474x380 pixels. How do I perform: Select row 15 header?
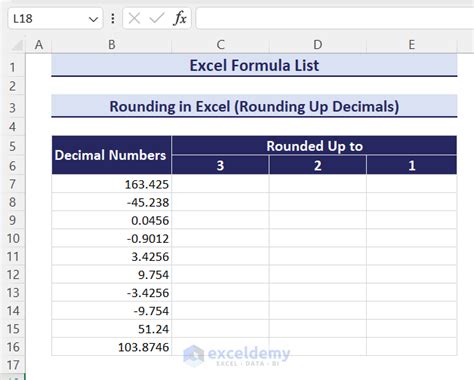pyautogui.click(x=13, y=329)
